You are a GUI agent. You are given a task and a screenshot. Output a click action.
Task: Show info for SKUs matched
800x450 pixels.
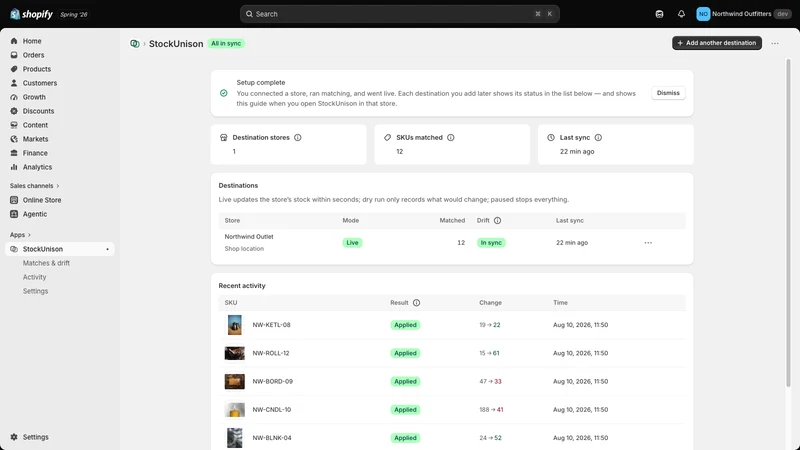[x=451, y=137]
